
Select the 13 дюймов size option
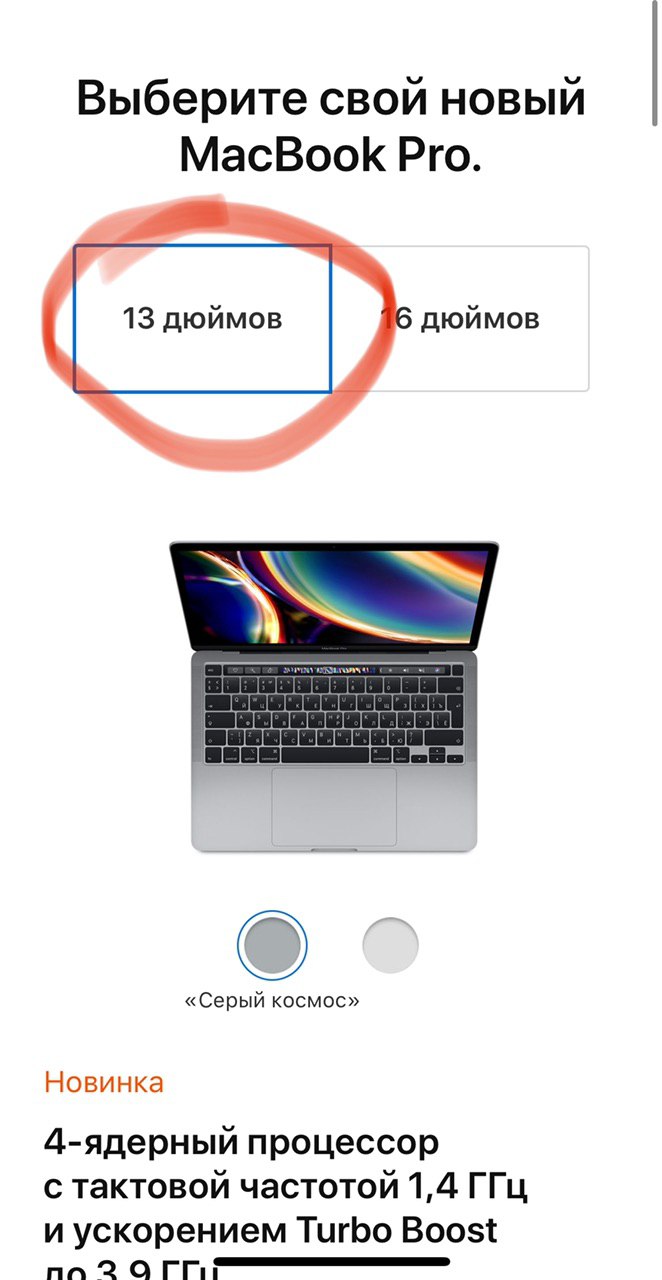tap(202, 319)
